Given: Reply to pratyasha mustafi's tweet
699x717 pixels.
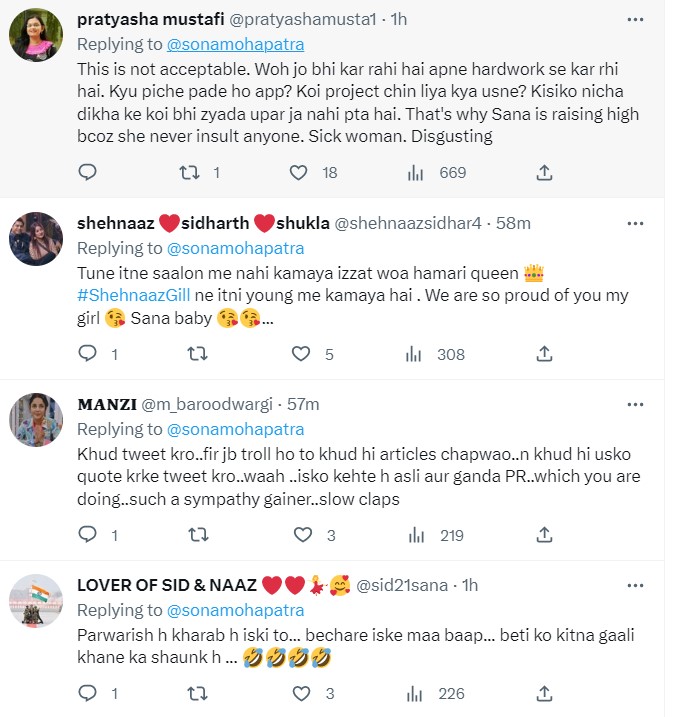Looking at the screenshot, I should click(88, 173).
